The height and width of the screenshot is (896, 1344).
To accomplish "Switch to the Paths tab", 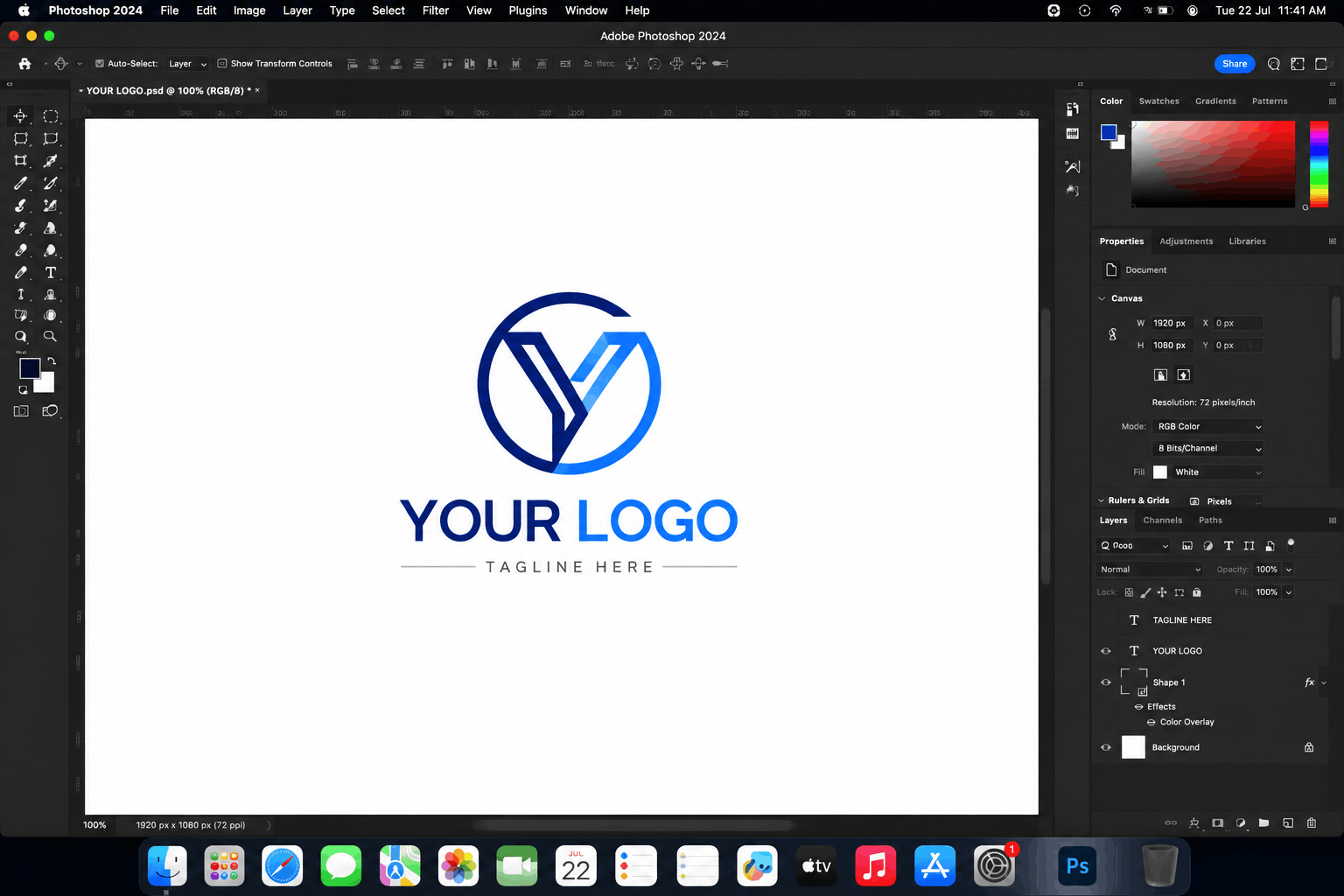I will point(1211,521).
